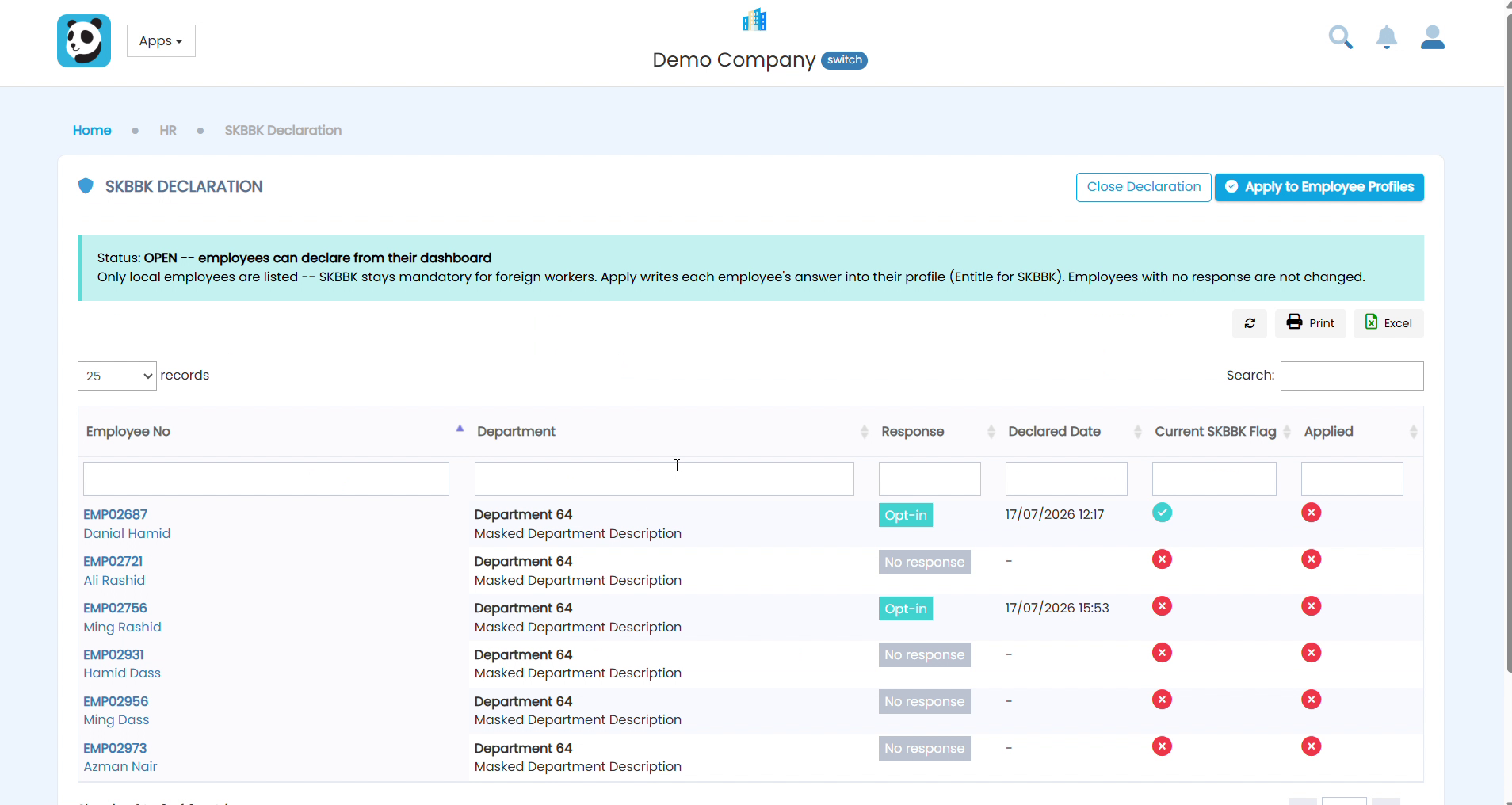This screenshot has width=1512, height=805.
Task: Click red Applied cross for EMP02973
Action: 1312,746
